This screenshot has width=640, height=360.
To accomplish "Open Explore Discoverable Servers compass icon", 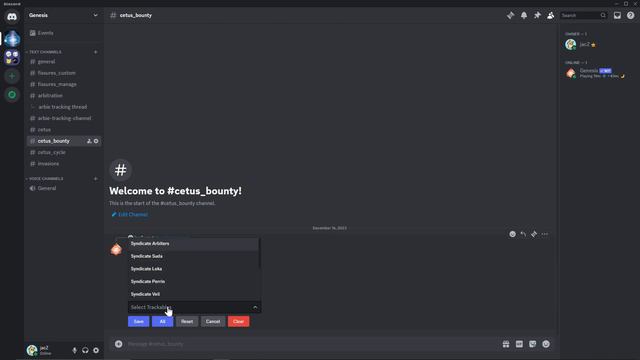I will [12, 95].
